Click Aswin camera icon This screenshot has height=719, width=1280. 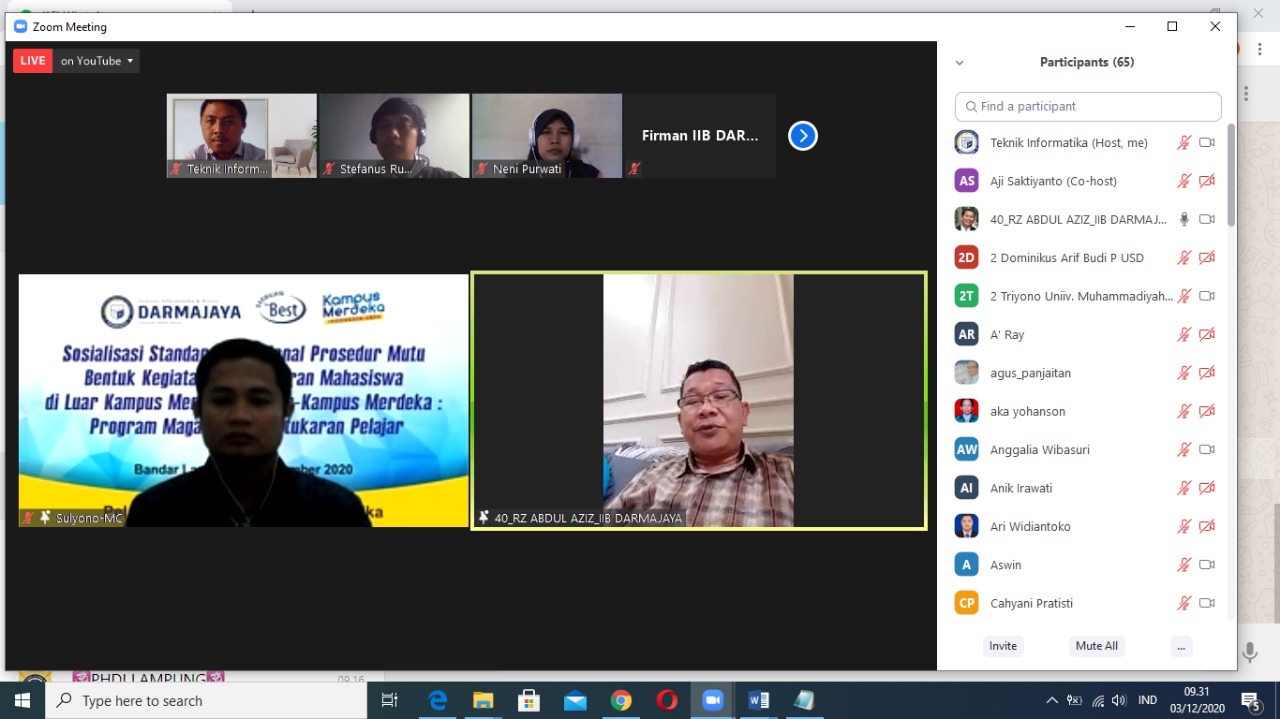1207,565
